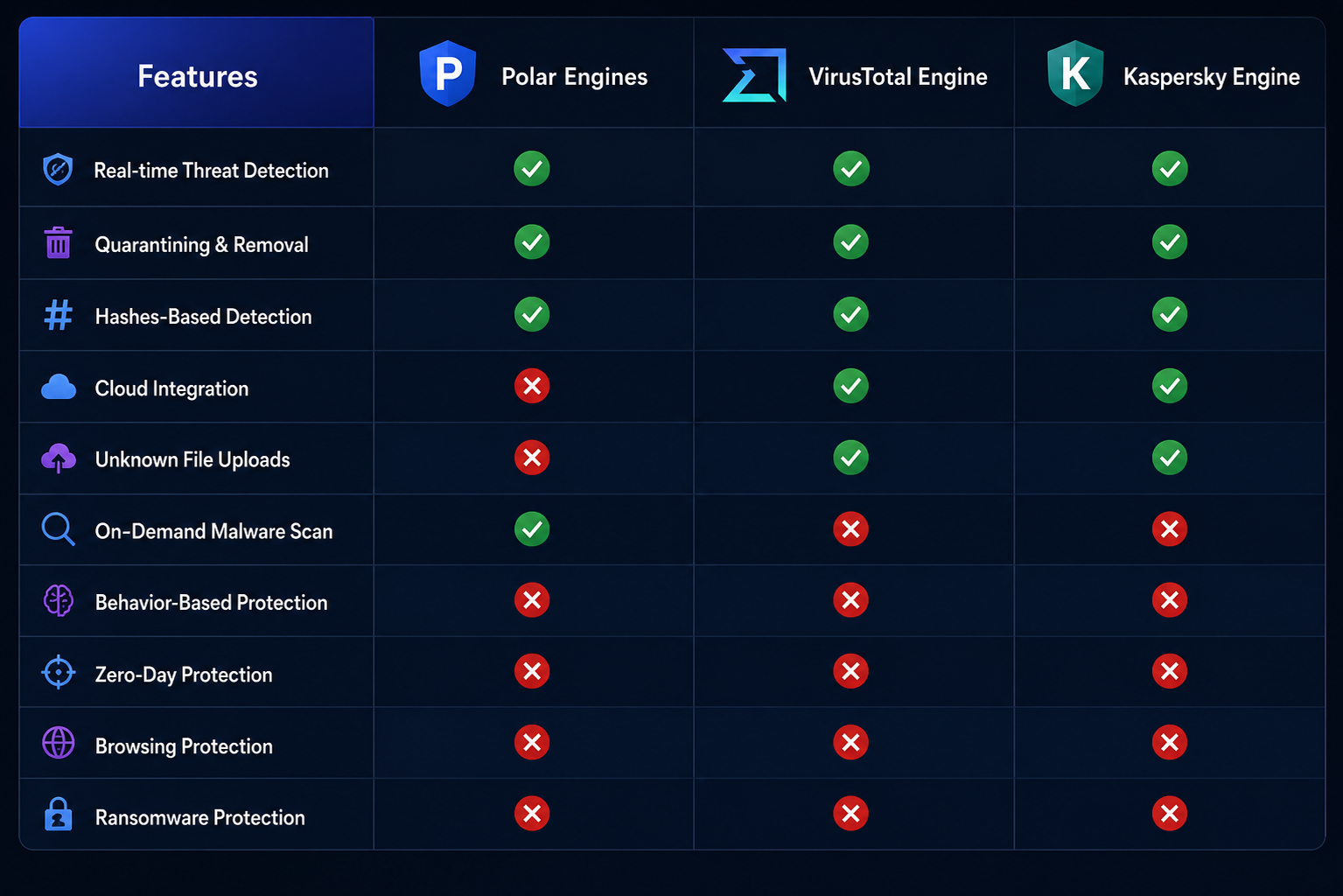Click the Hashes-Based Detection hash icon
1343x896 pixels.
[x=59, y=315]
